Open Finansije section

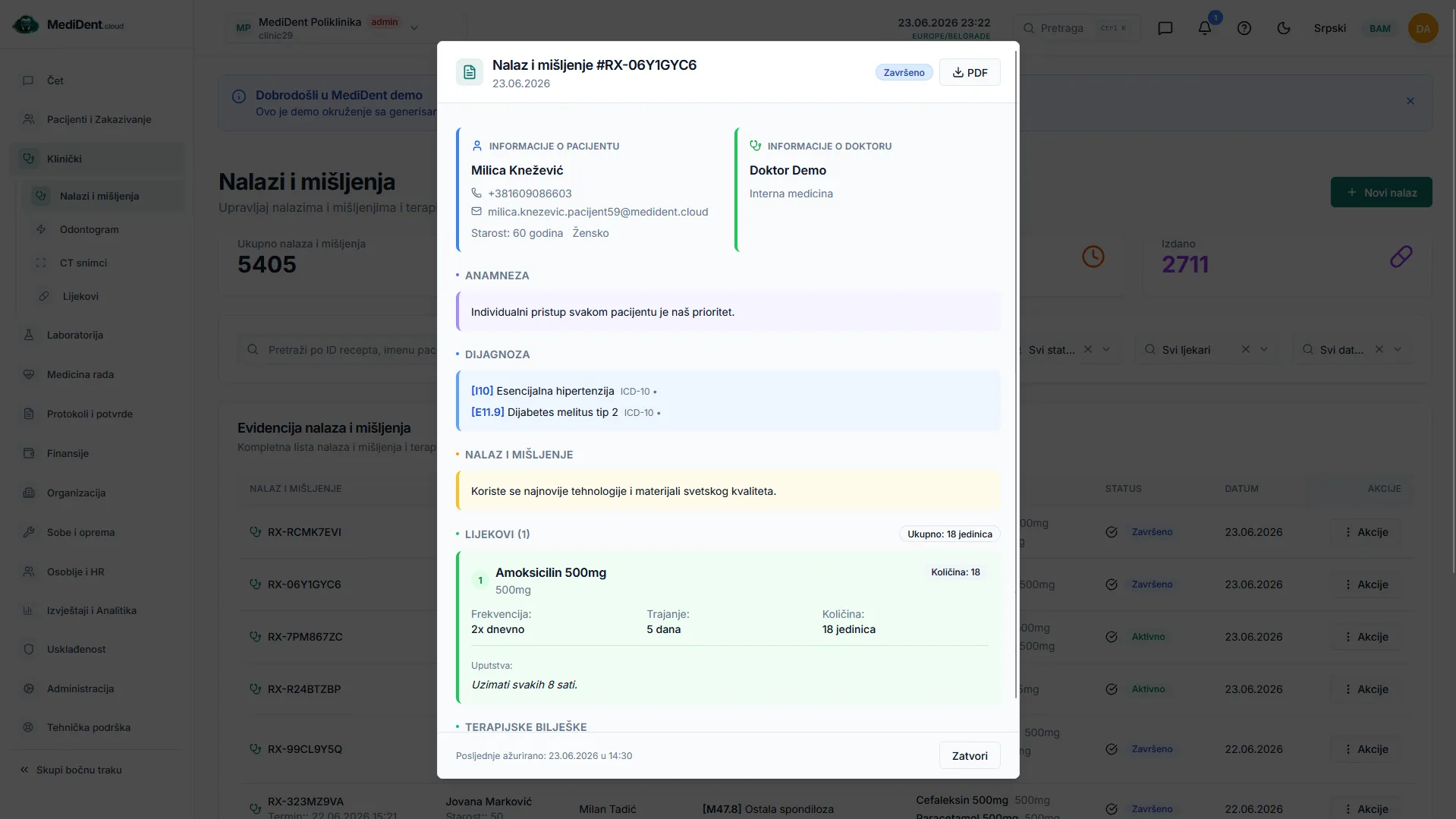97,453
